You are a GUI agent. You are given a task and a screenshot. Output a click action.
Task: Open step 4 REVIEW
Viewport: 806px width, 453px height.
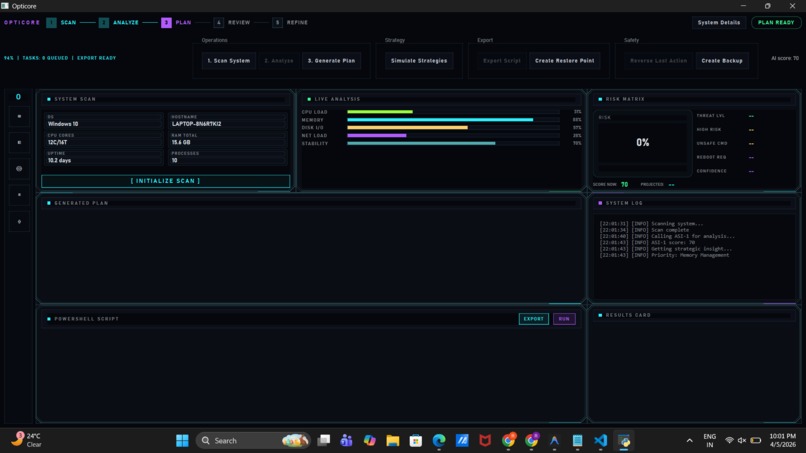click(x=232, y=23)
